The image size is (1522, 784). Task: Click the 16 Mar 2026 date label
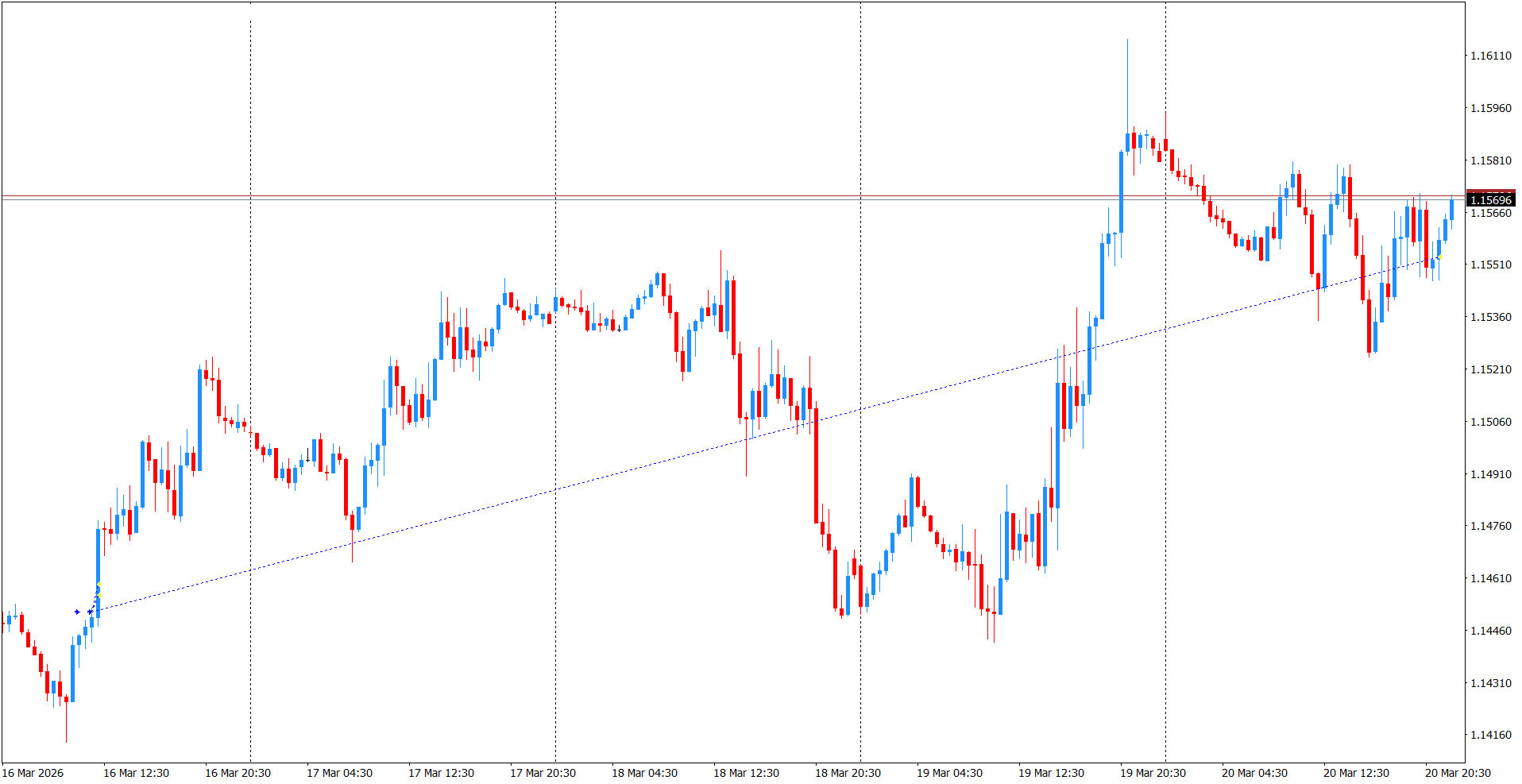[x=33, y=773]
